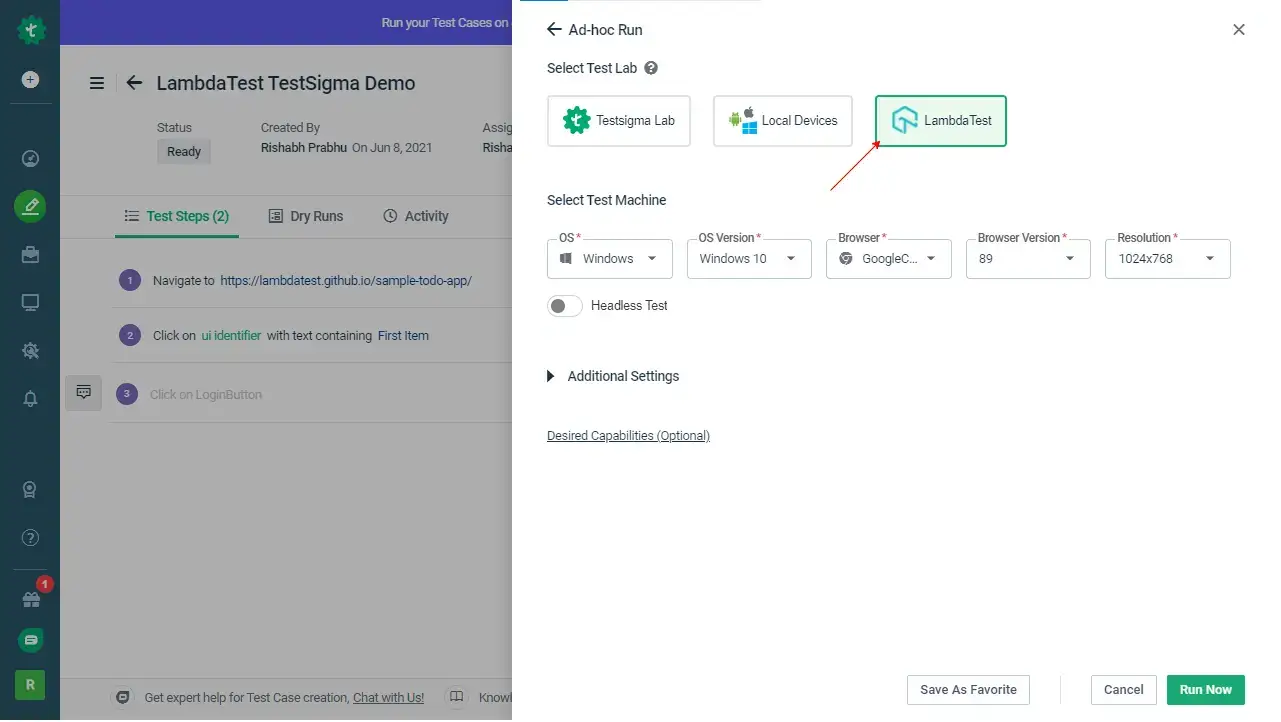Open the OS Version dropdown

click(x=748, y=258)
